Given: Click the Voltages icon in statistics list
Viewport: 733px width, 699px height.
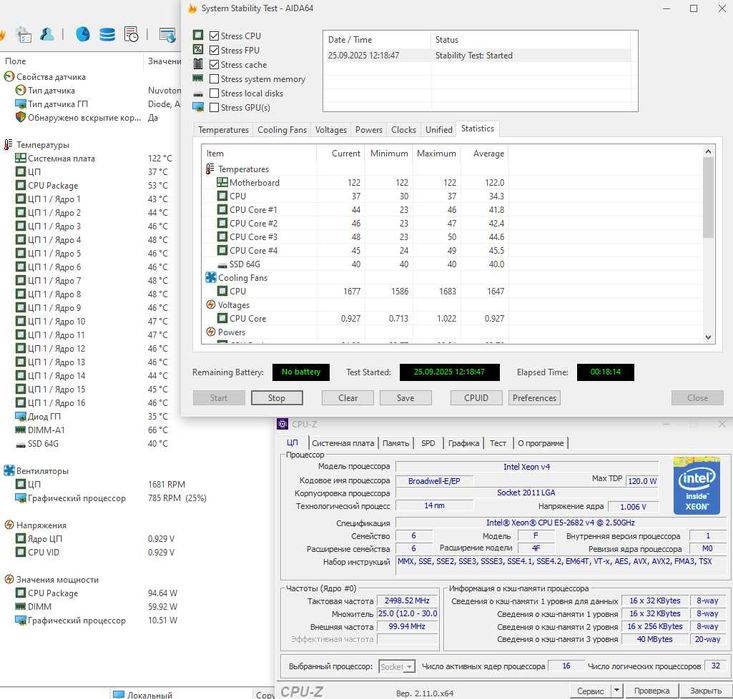Looking at the screenshot, I should click(211, 304).
